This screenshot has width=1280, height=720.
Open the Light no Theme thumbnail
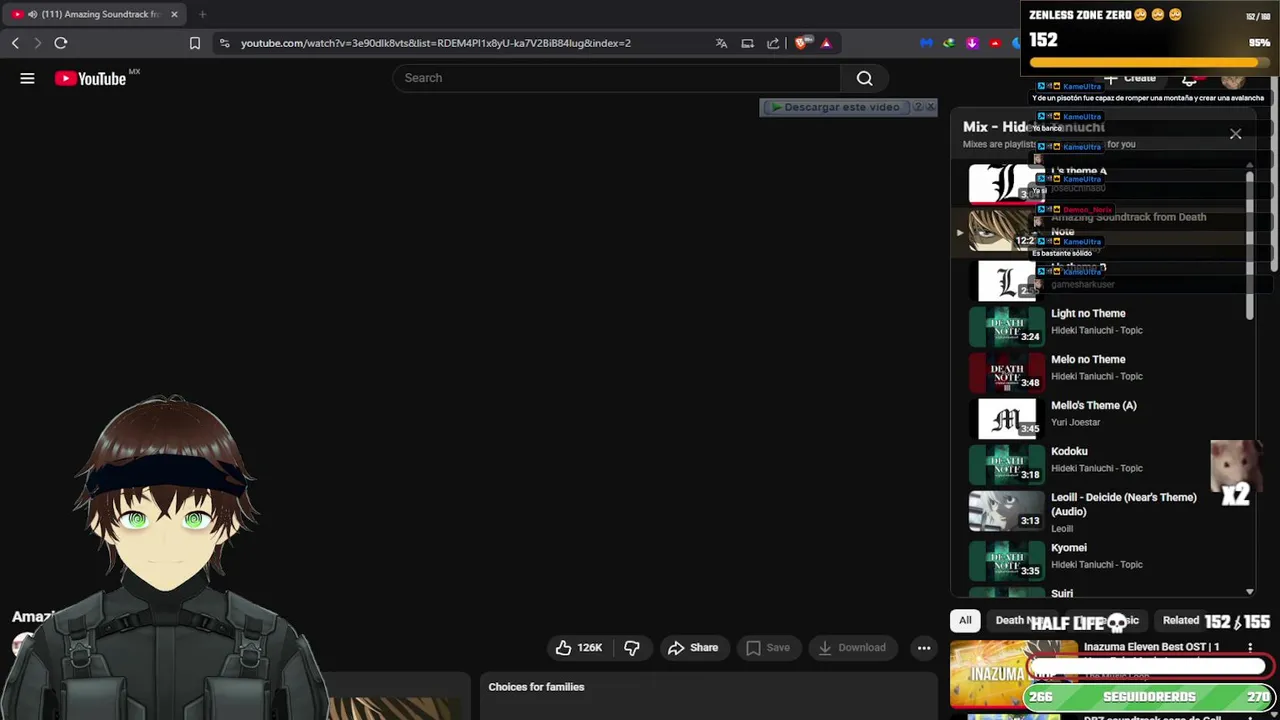point(1006,326)
